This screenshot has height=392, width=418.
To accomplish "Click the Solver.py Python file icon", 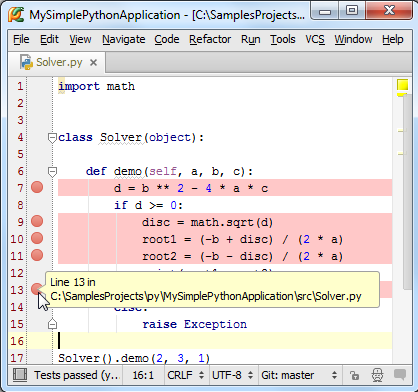I will click(x=26, y=62).
